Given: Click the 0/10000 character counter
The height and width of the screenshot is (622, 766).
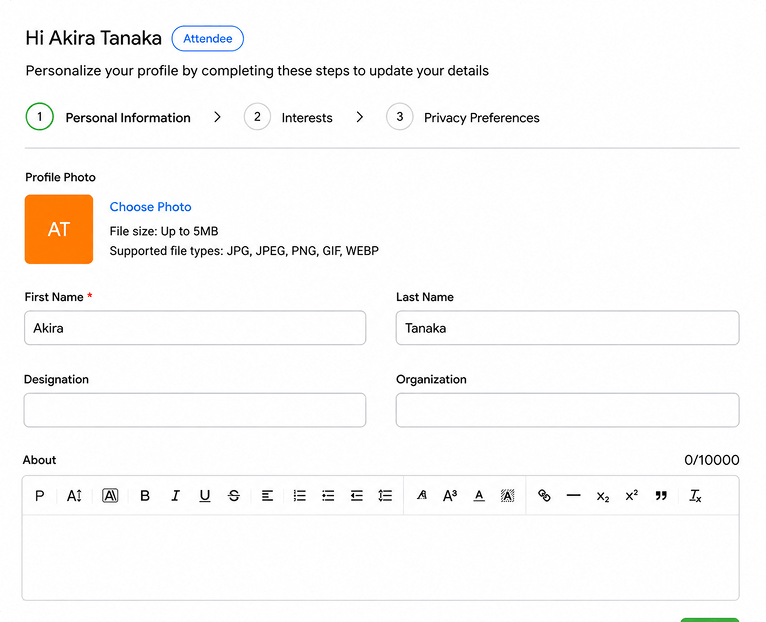Looking at the screenshot, I should pos(712,460).
